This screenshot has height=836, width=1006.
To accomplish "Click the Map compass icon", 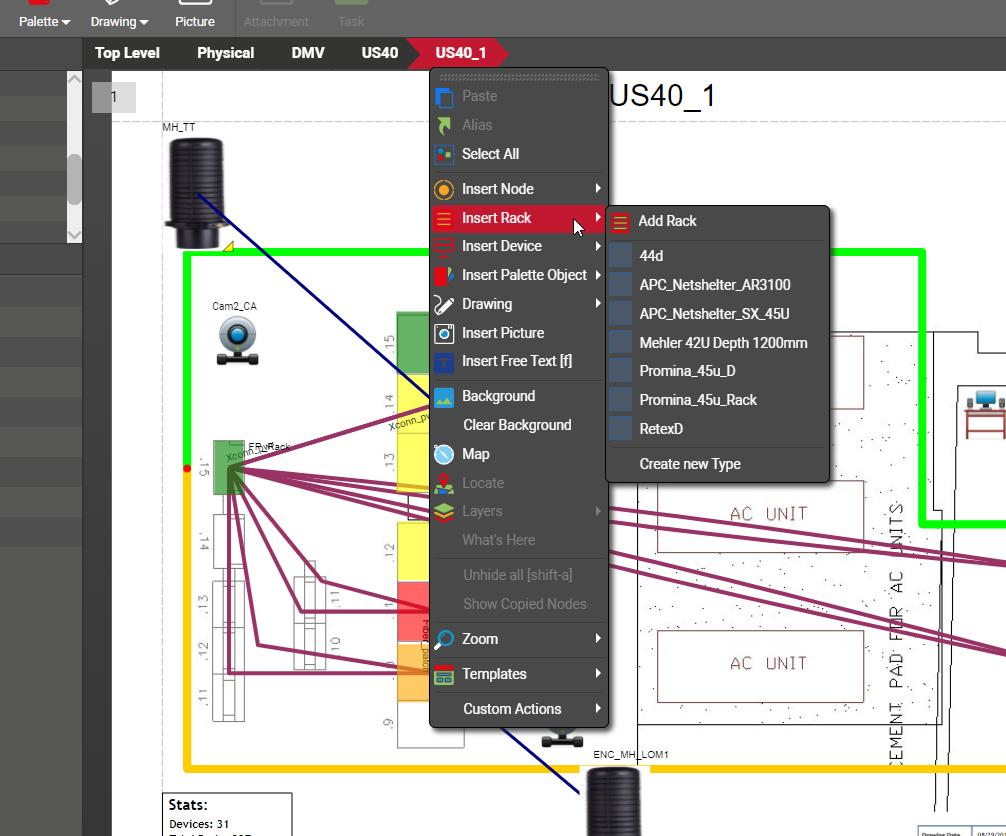I will tap(445, 454).
